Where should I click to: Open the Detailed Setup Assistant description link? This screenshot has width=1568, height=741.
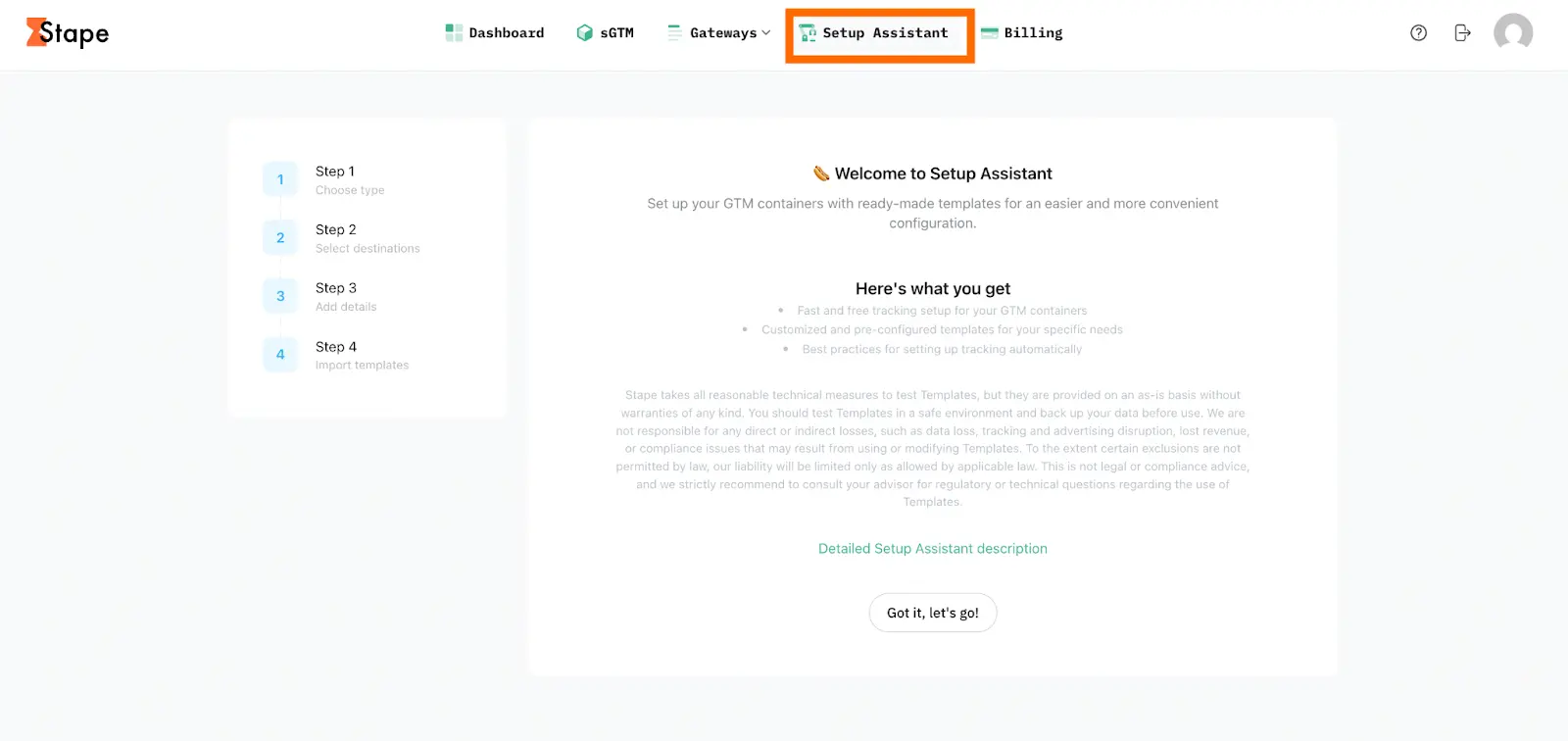point(932,548)
